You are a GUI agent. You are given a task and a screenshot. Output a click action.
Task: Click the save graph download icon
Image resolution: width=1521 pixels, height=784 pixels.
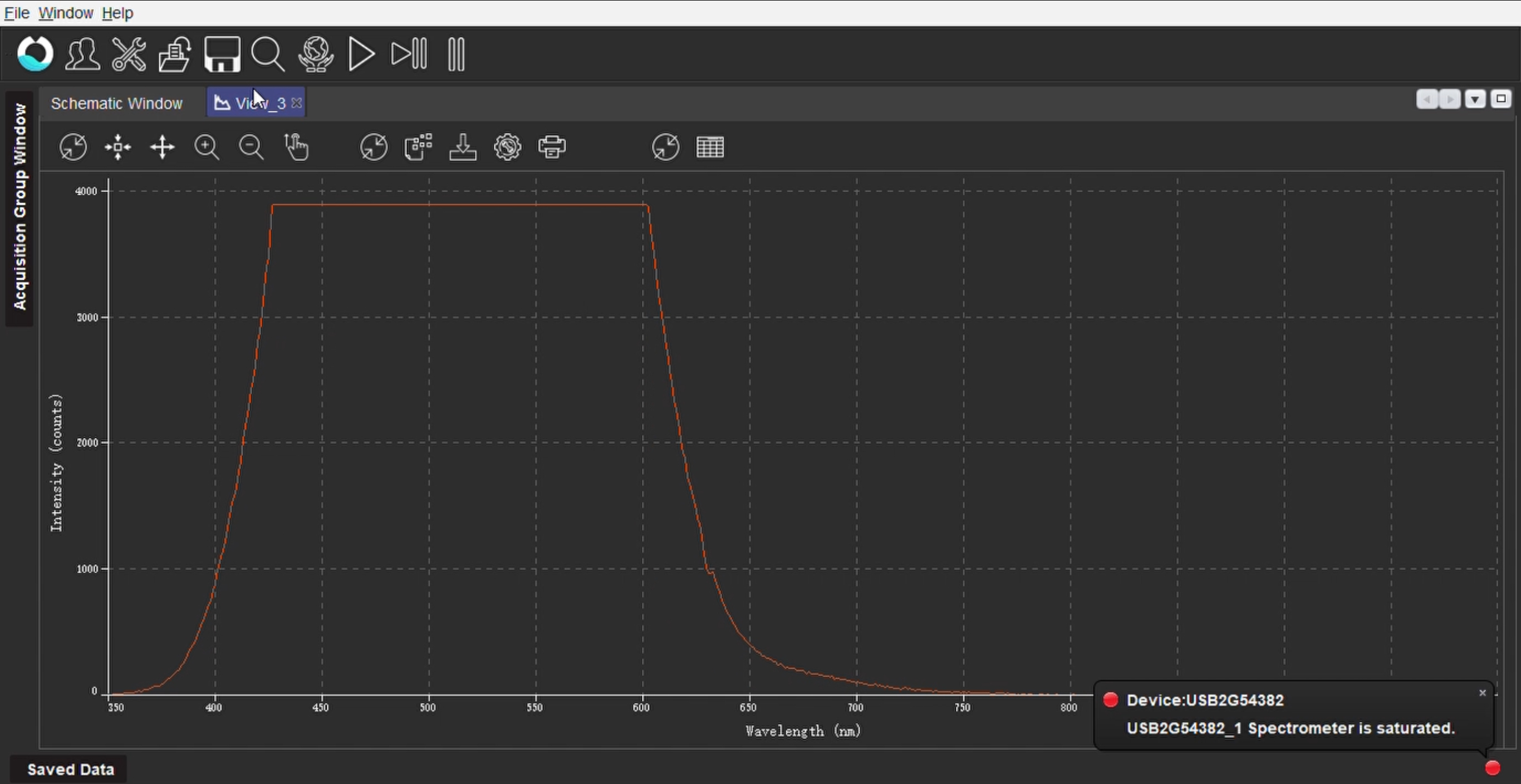[x=462, y=147]
